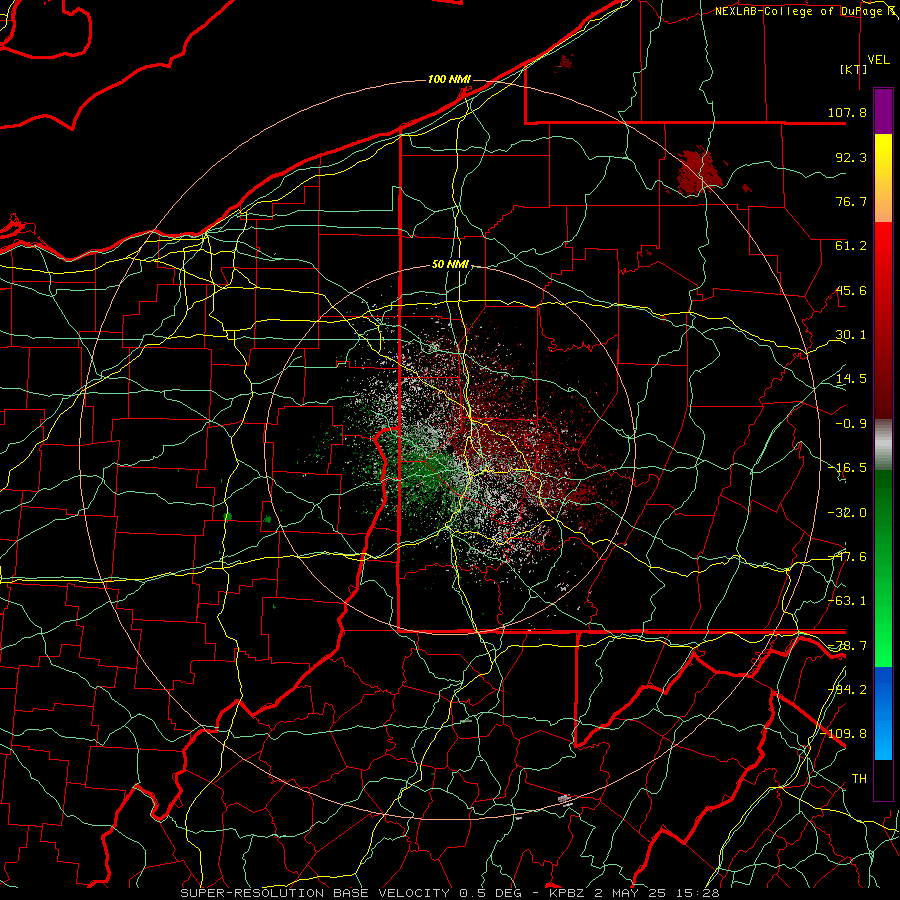Viewport: 900px width, 900px height.
Task: Click the -109.8 scale value
Action: (844, 734)
